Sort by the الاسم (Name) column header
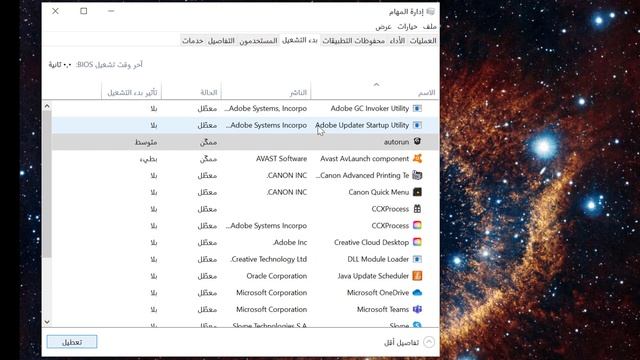The width and height of the screenshot is (640, 360). [427, 93]
